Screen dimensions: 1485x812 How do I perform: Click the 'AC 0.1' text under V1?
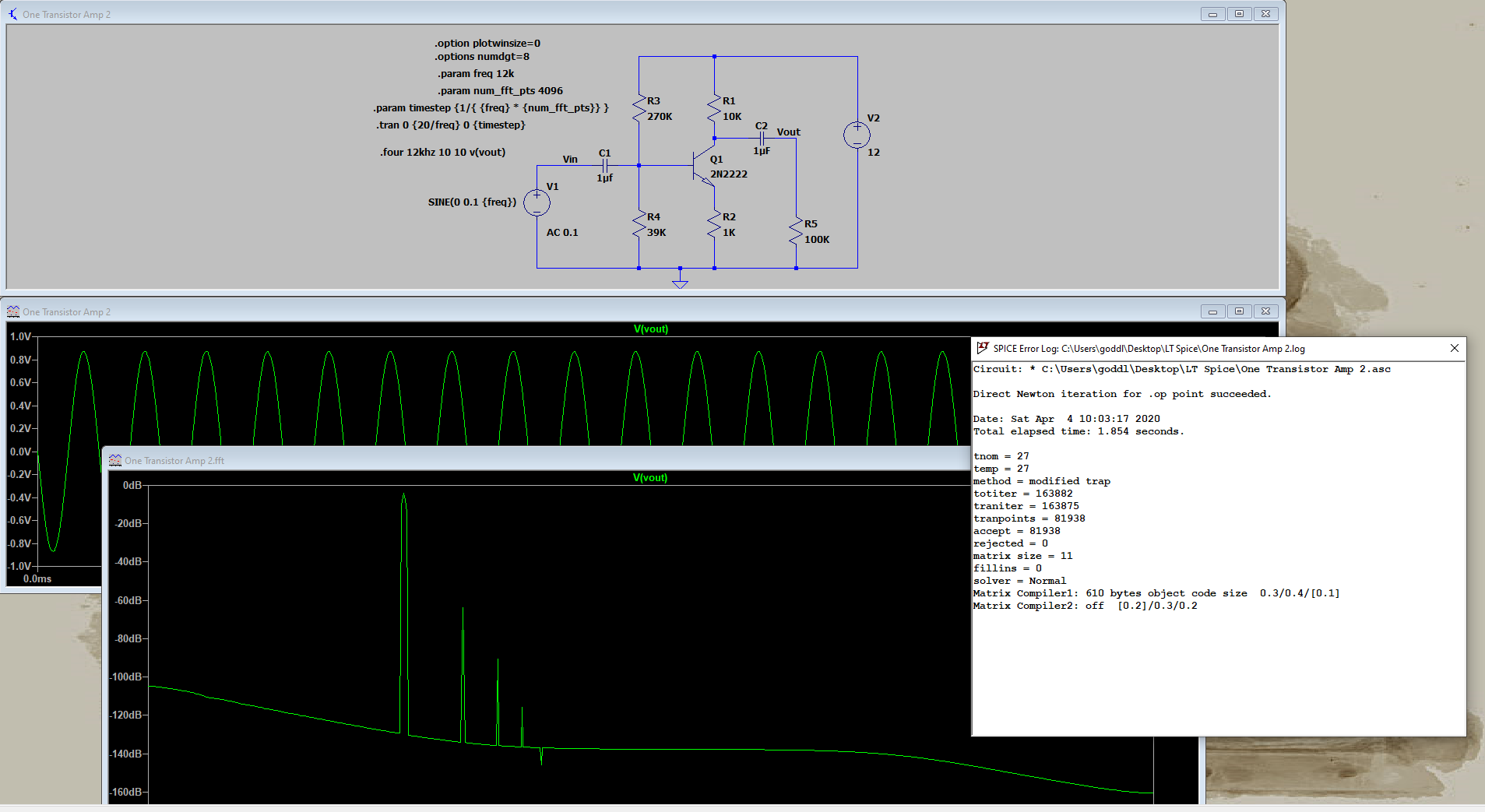pos(562,233)
